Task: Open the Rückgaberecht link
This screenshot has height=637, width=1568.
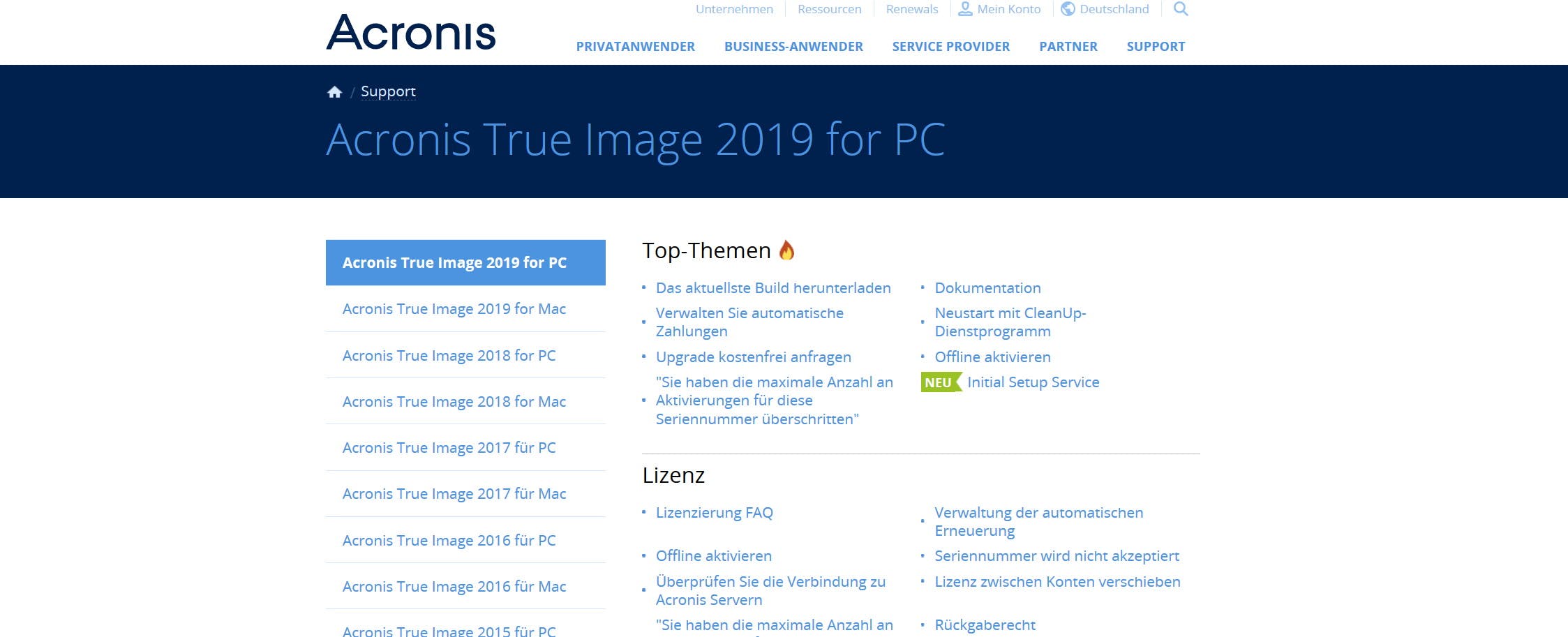Action: [x=985, y=625]
